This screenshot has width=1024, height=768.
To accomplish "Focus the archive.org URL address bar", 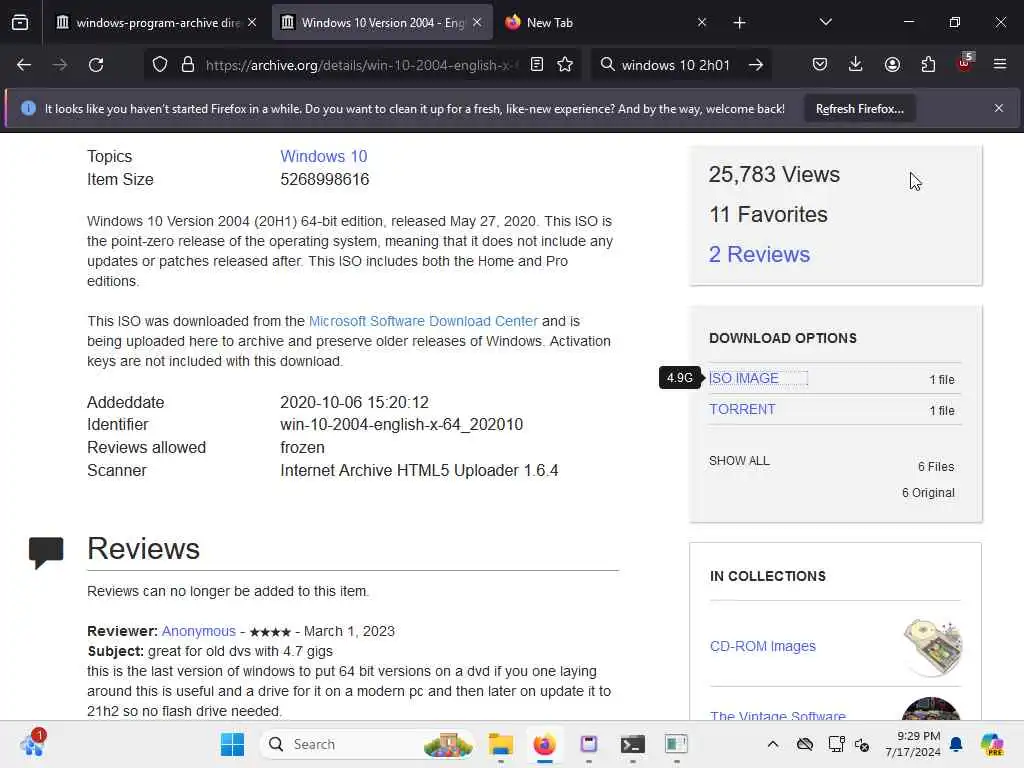I will point(361,65).
